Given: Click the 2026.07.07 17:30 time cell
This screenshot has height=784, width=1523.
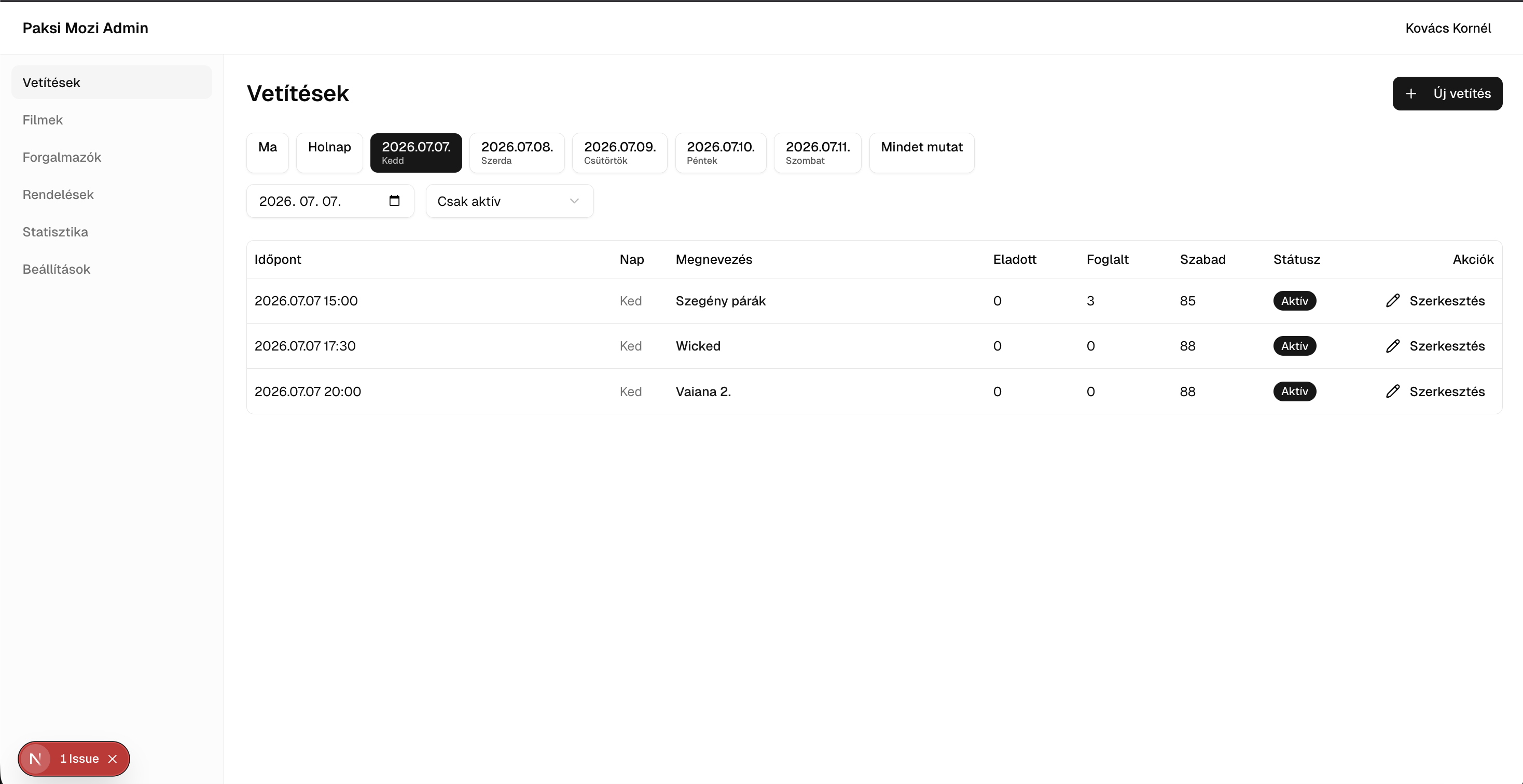Looking at the screenshot, I should tap(305, 346).
